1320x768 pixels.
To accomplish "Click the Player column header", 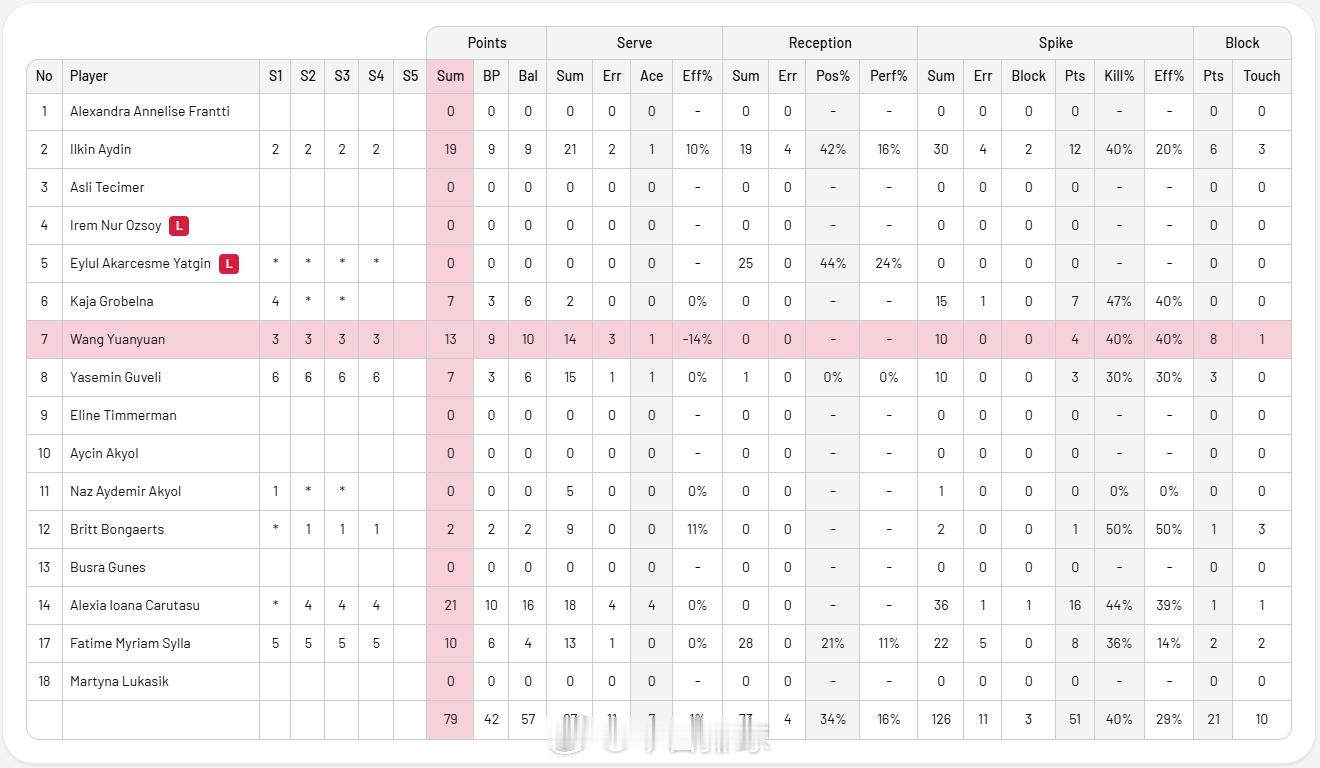I will click(x=89, y=76).
